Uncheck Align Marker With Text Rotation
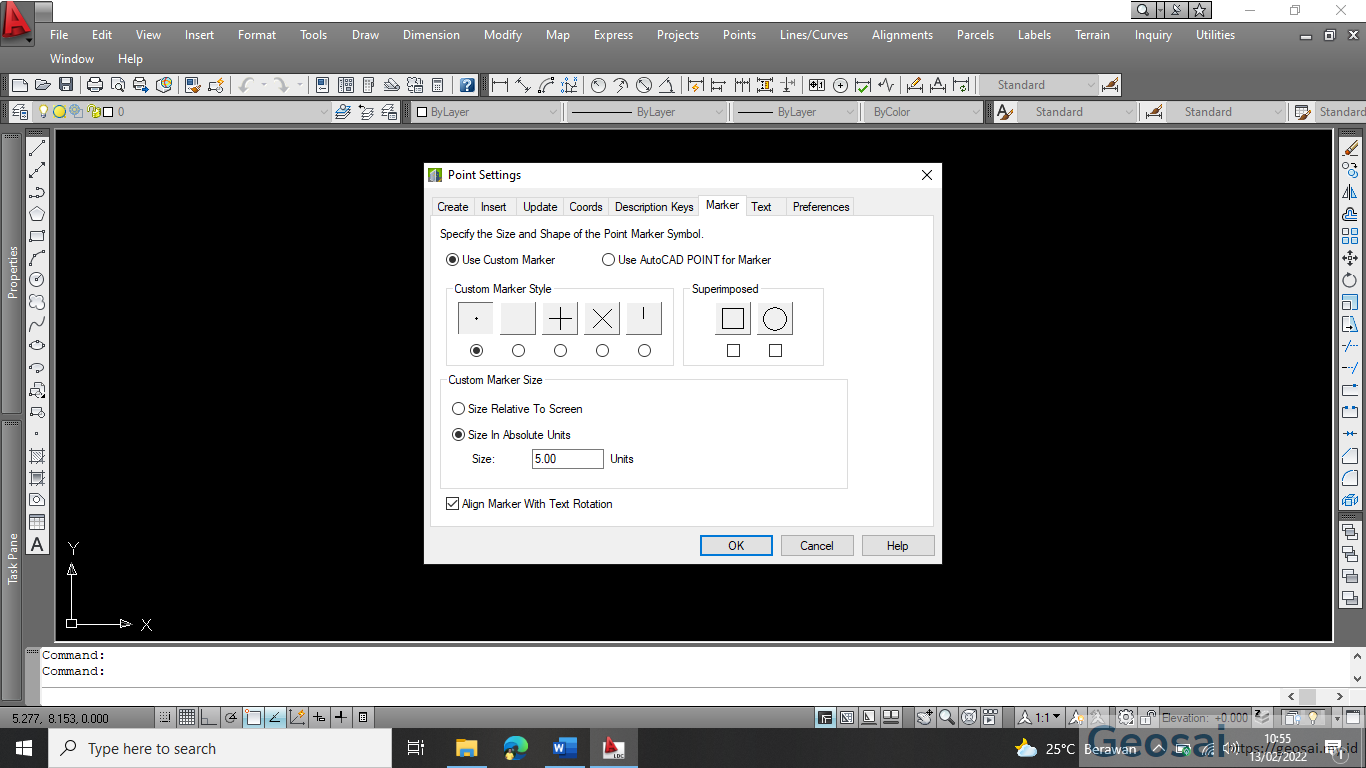1366x768 pixels. pos(452,504)
